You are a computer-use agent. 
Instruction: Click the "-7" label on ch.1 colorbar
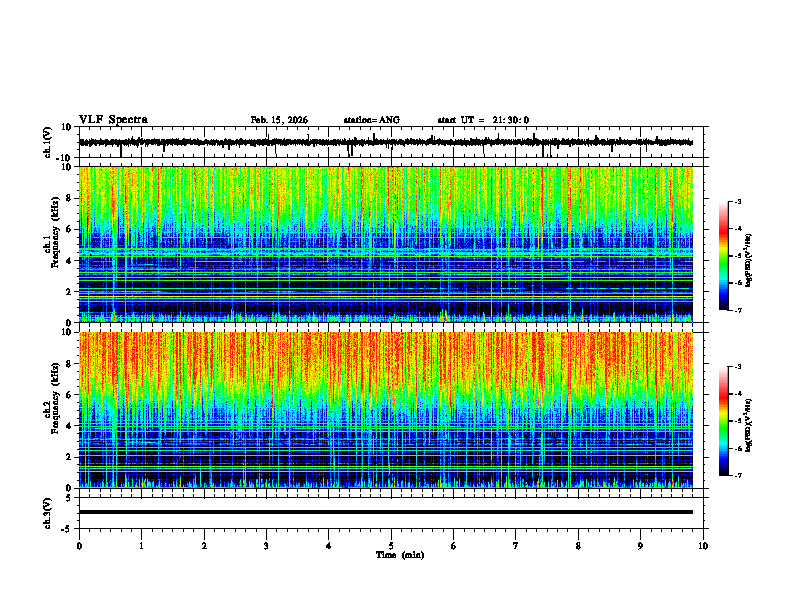pyautogui.click(x=737, y=310)
